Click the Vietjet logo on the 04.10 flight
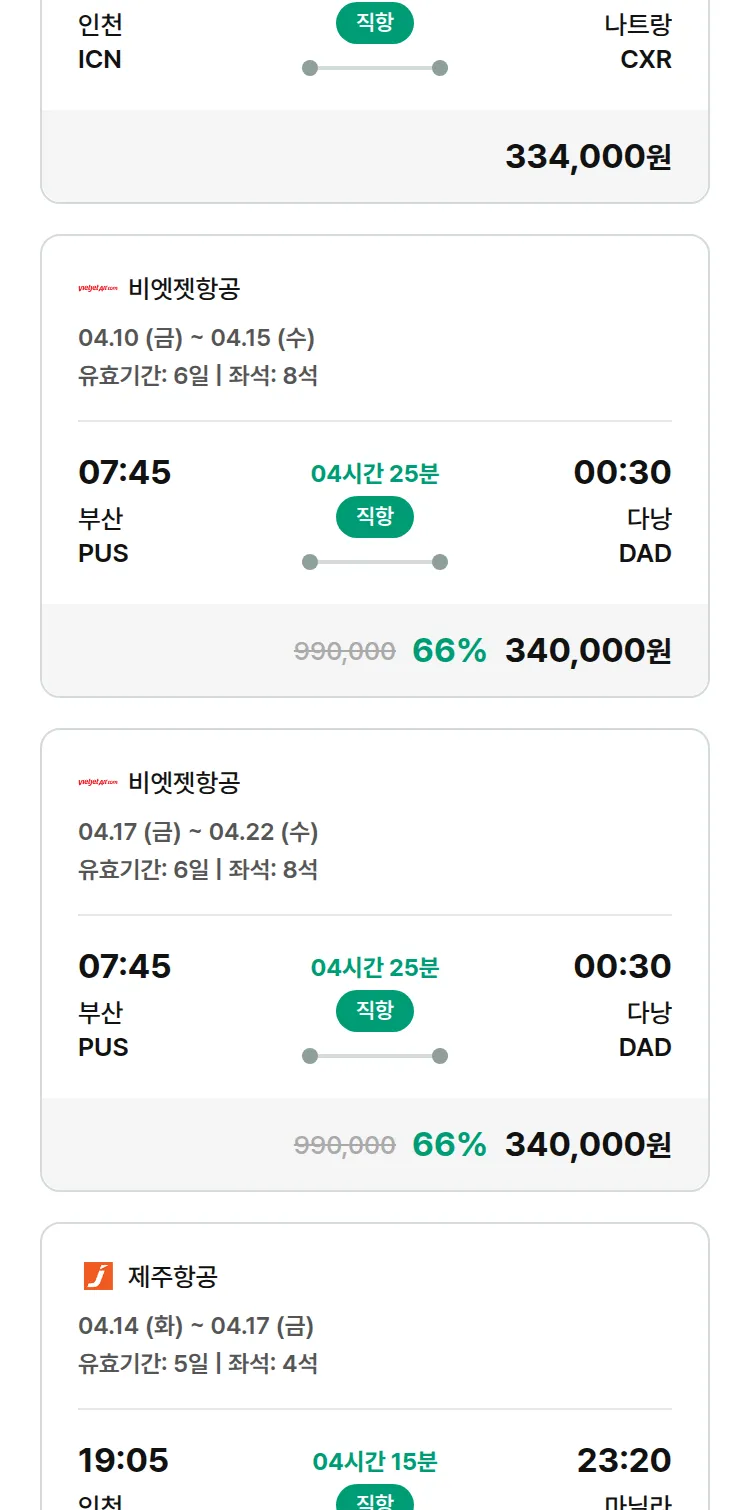This screenshot has width=750, height=1510. (98, 289)
